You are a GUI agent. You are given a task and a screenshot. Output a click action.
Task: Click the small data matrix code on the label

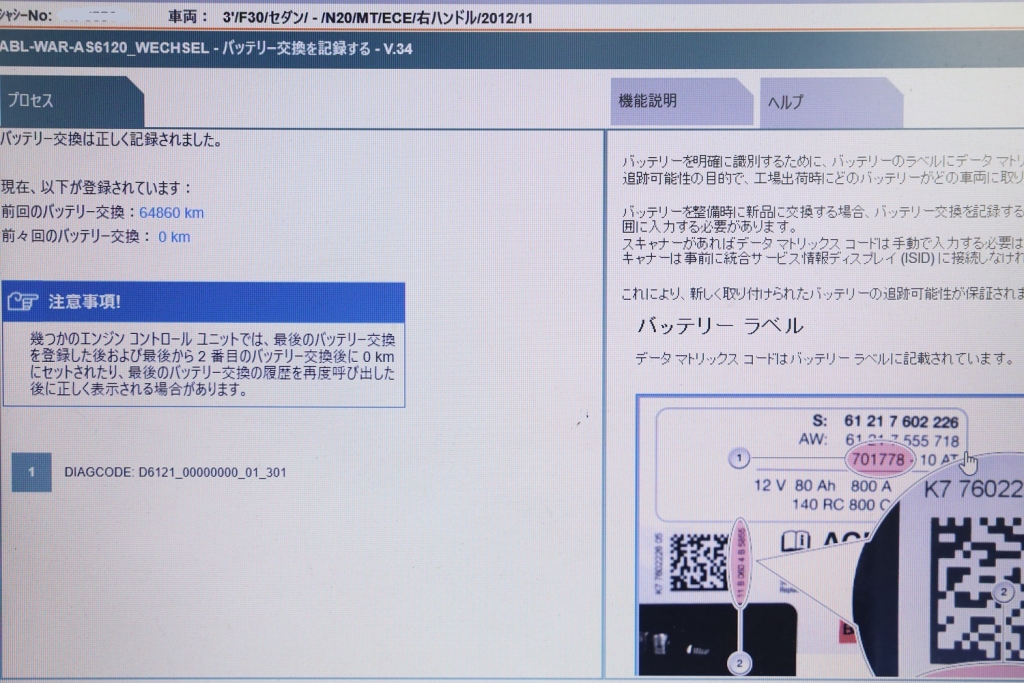click(x=699, y=561)
